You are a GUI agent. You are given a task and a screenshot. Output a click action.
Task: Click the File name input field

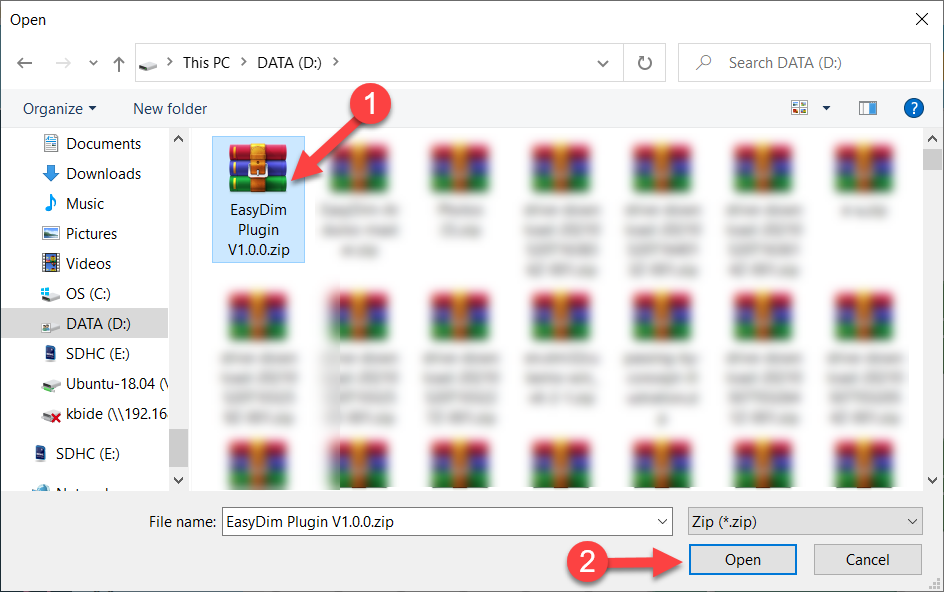[x=447, y=522]
